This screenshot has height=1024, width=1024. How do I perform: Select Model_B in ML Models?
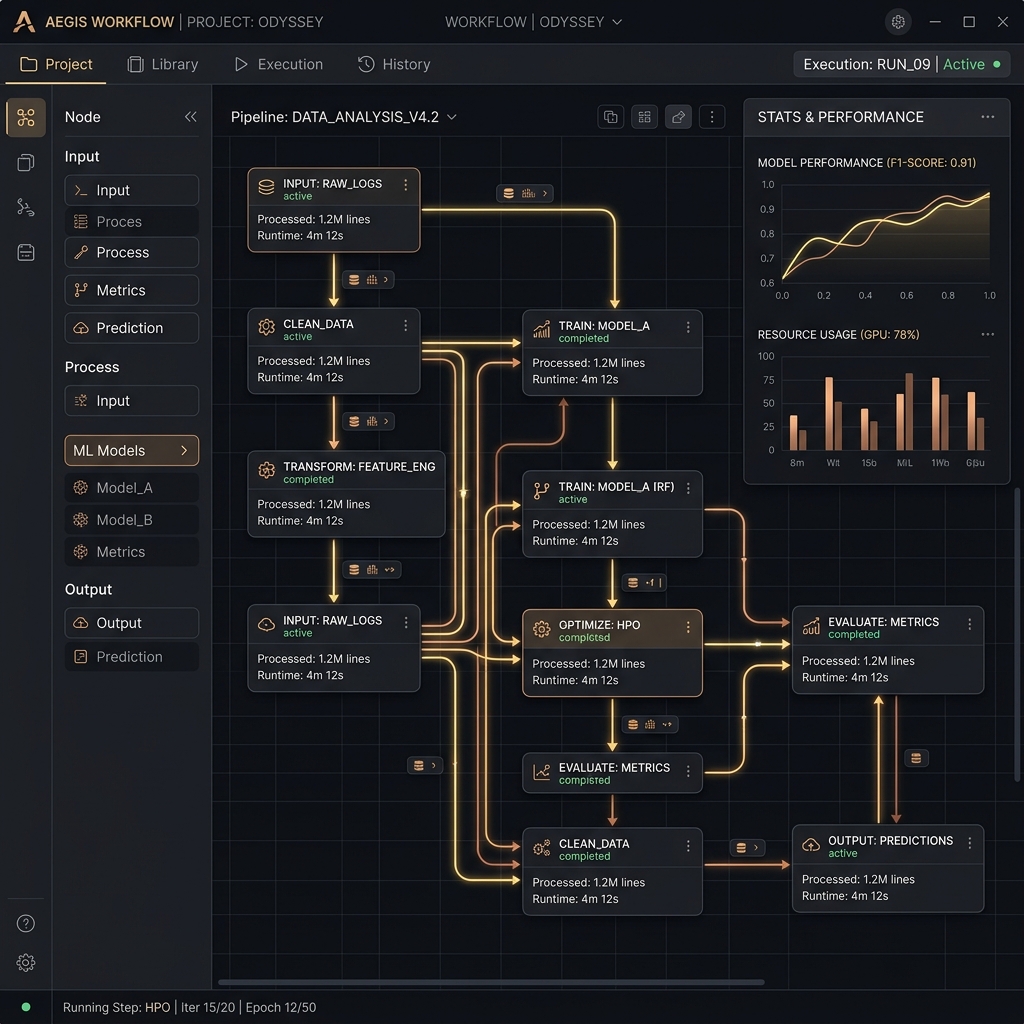131,520
